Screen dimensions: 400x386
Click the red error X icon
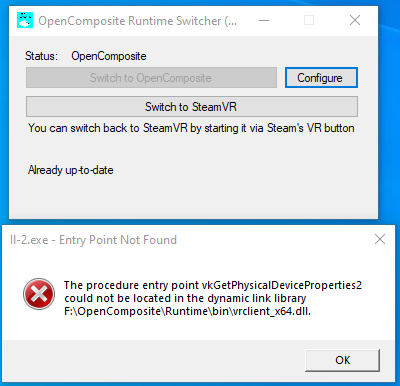click(39, 294)
